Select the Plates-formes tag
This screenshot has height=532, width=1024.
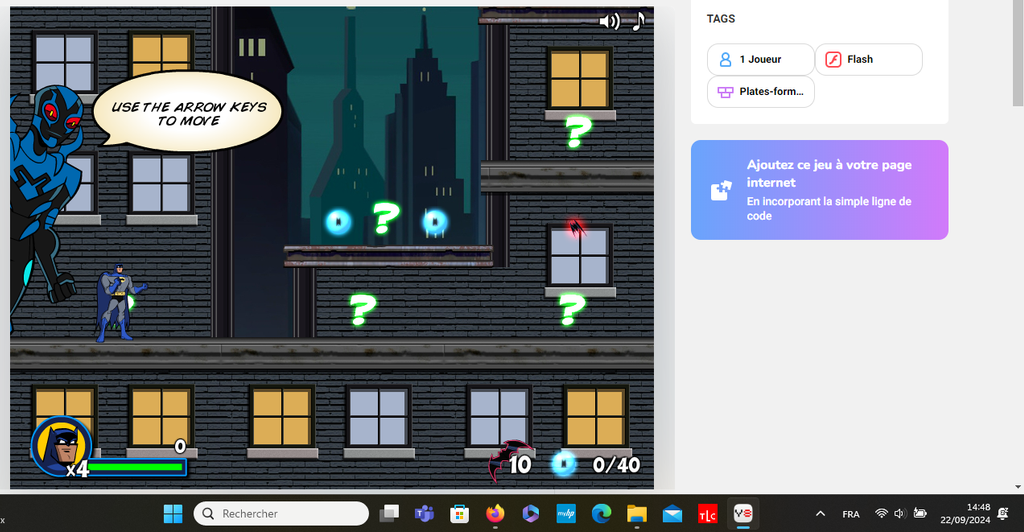click(x=760, y=92)
